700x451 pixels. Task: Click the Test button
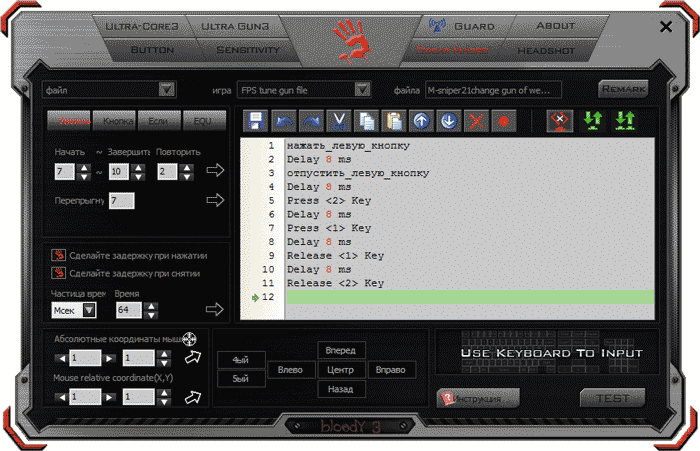tap(612, 398)
